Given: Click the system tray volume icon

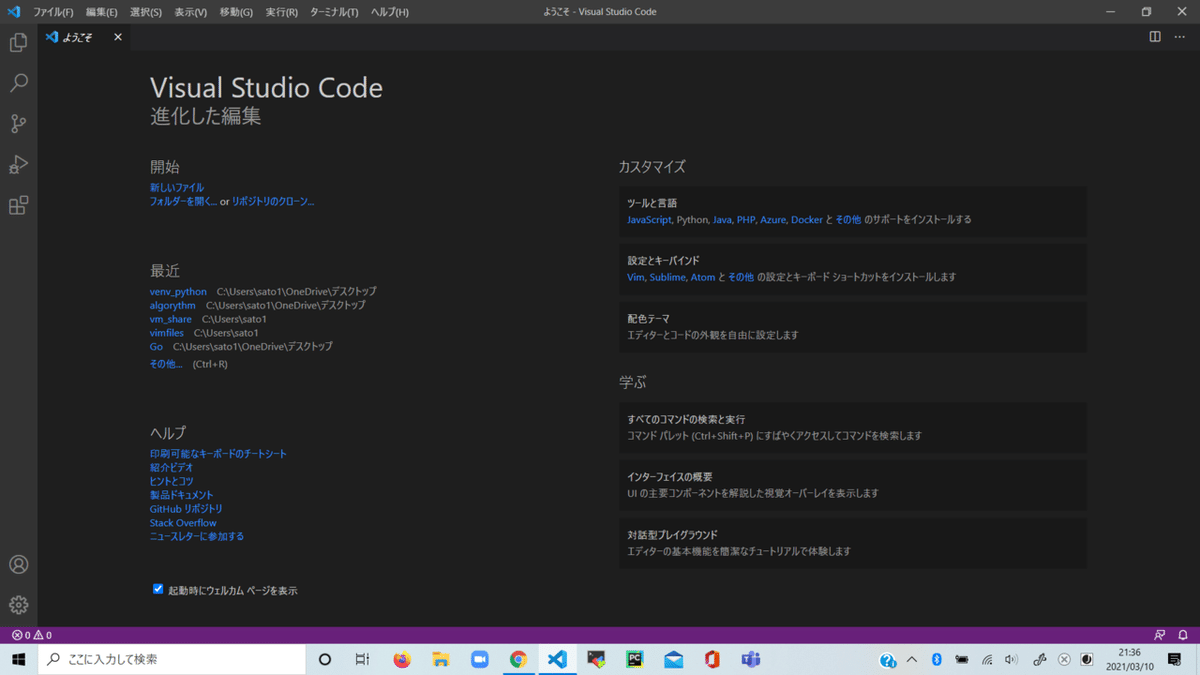Looking at the screenshot, I should [1011, 659].
